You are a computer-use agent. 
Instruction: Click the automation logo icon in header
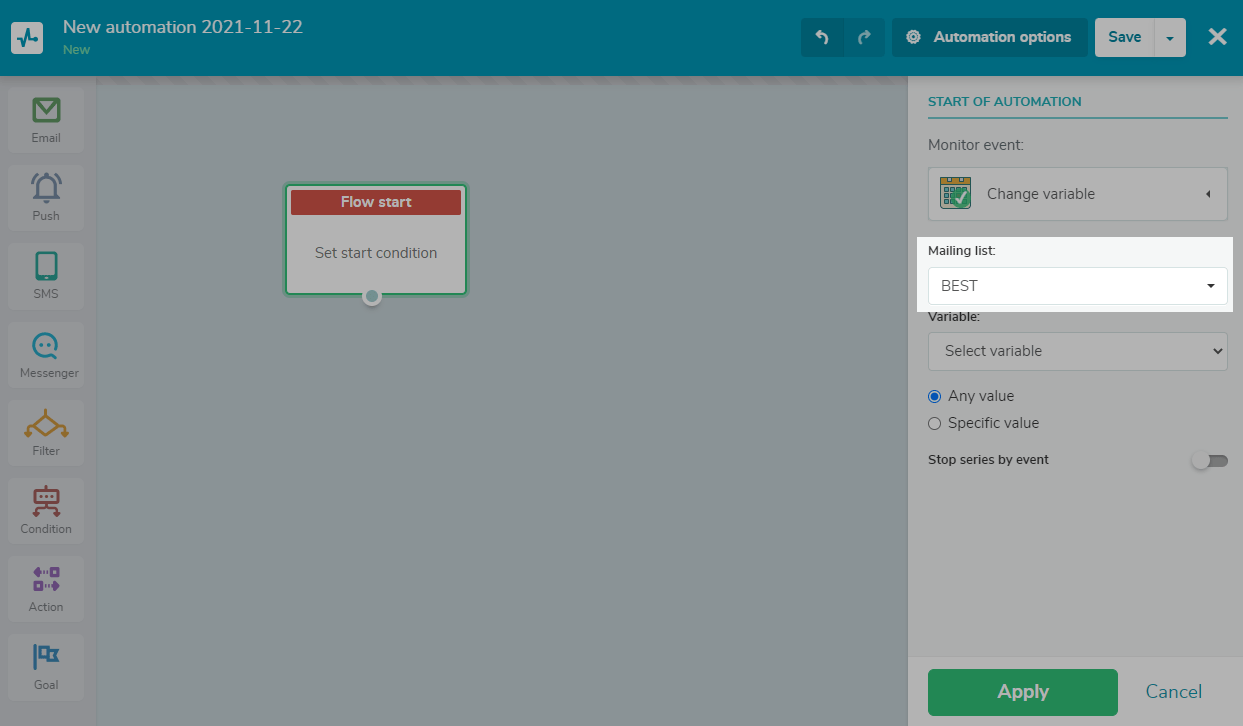tap(28, 37)
